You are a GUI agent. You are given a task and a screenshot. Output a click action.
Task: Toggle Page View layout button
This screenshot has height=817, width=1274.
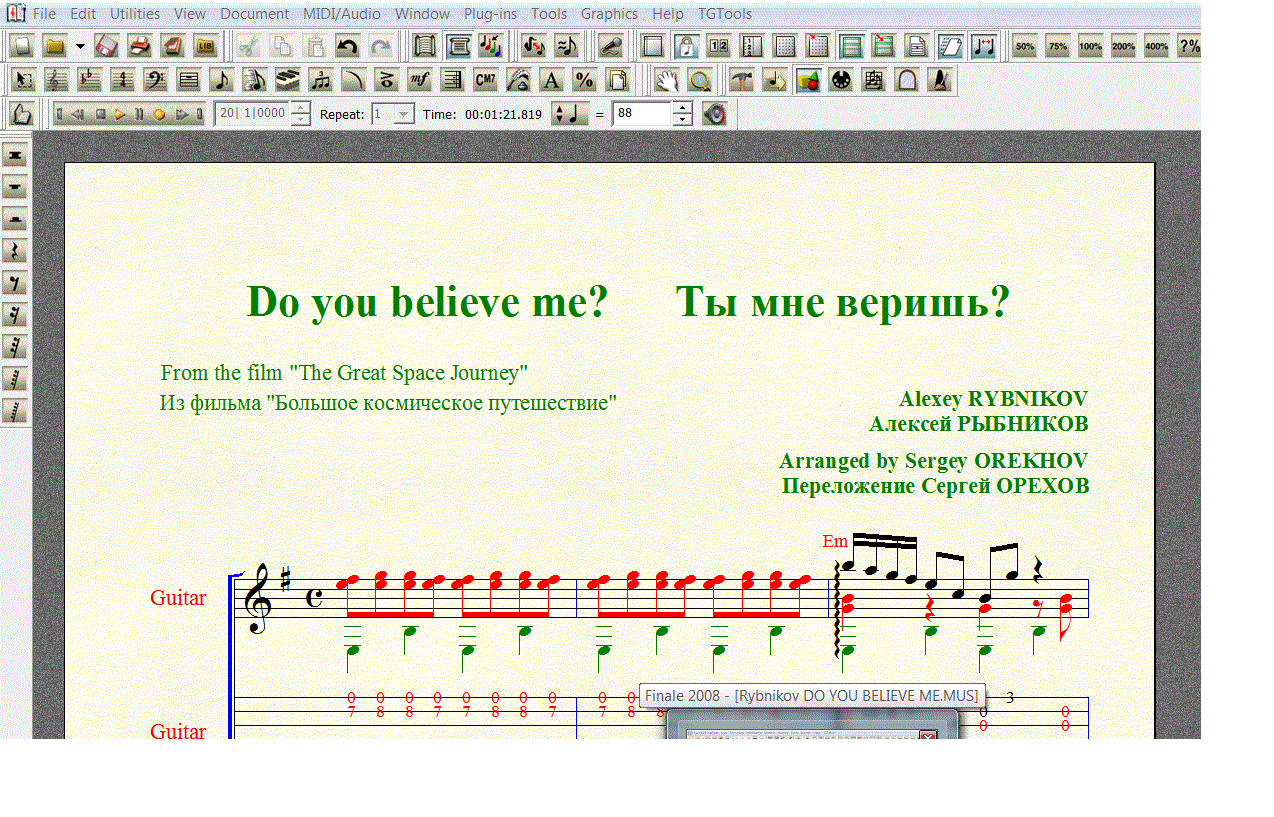pyautogui.click(x=458, y=46)
